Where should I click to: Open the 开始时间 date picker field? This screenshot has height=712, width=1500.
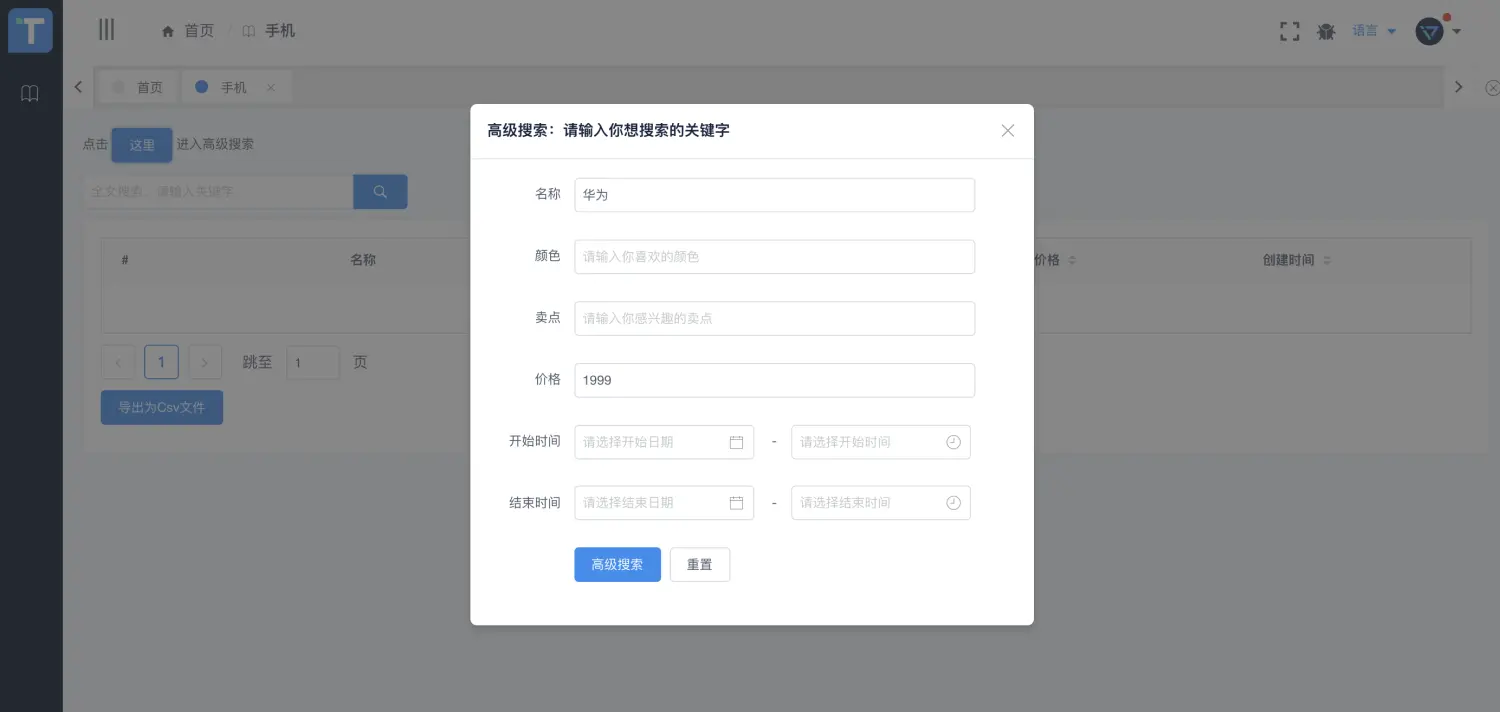[x=664, y=442]
